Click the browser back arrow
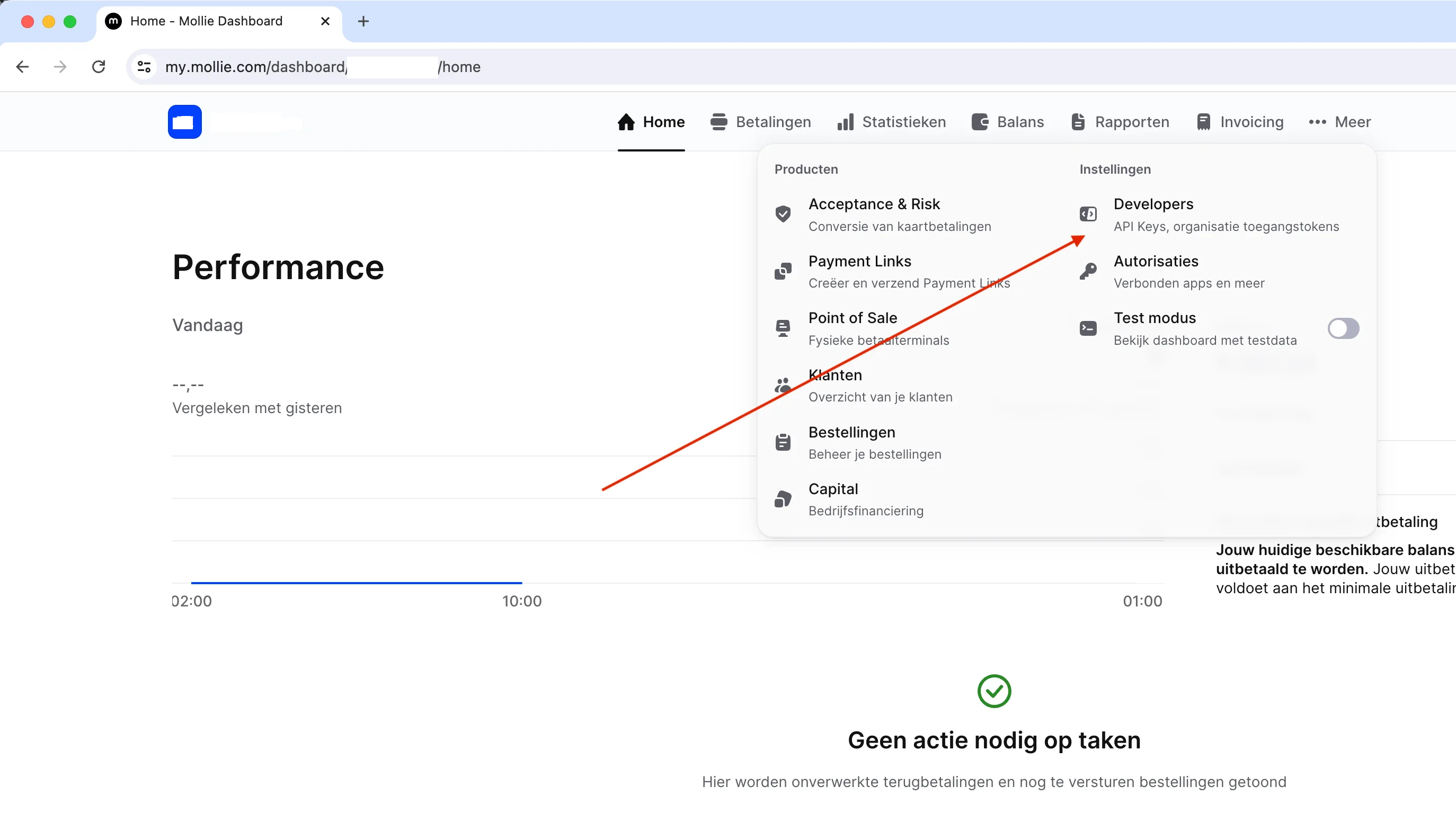The width and height of the screenshot is (1456, 822). click(x=23, y=67)
